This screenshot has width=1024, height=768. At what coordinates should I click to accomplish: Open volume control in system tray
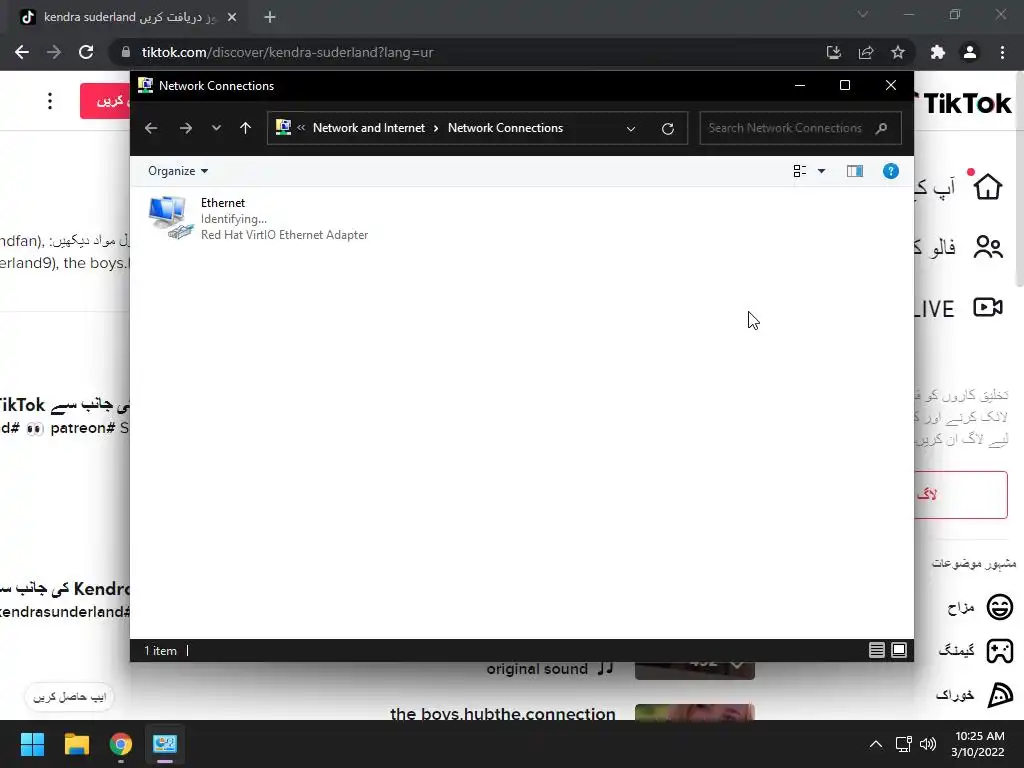pyautogui.click(x=927, y=744)
